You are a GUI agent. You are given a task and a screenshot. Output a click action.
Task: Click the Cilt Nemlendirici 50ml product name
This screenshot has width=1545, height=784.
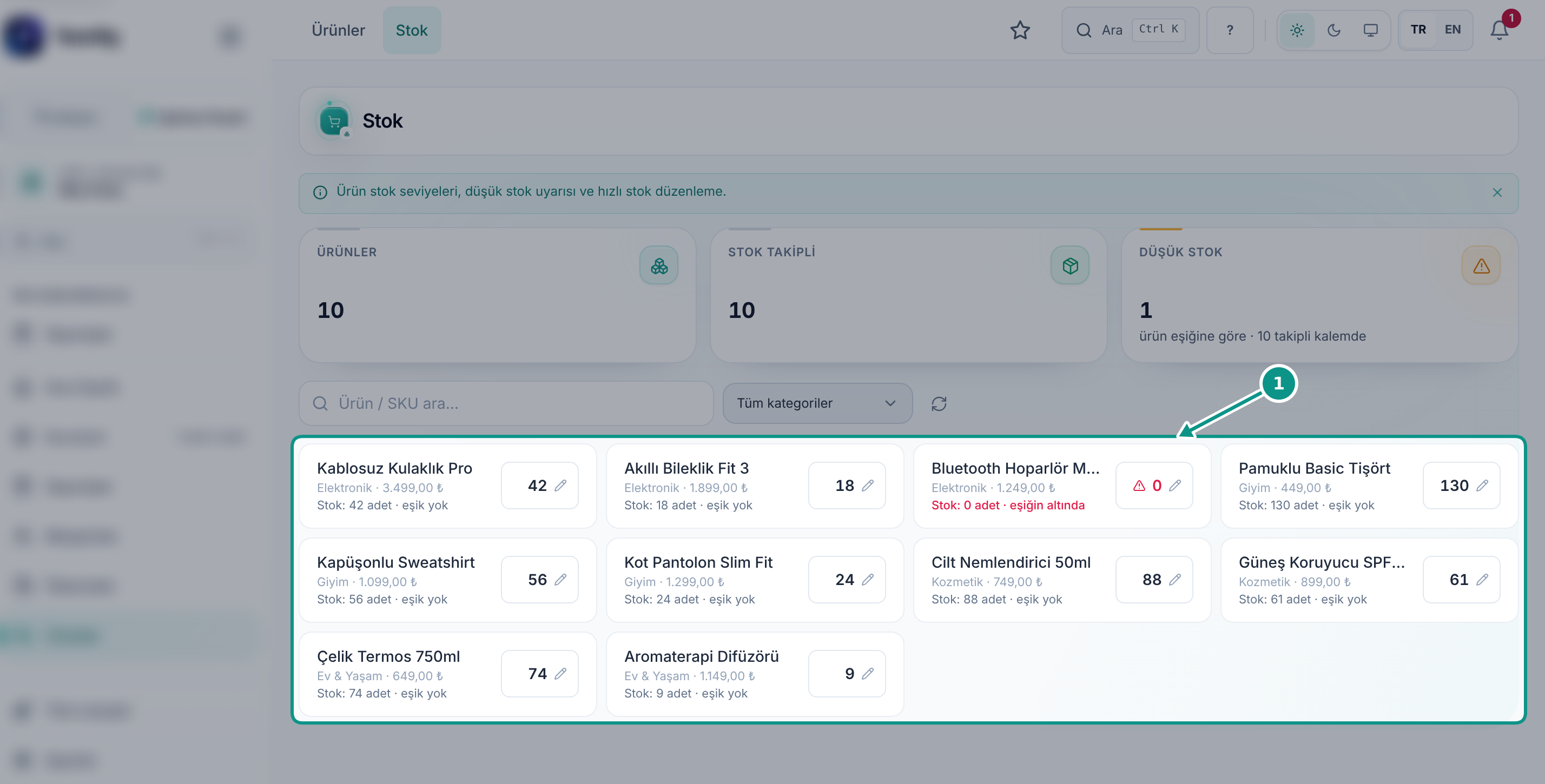[1011, 562]
